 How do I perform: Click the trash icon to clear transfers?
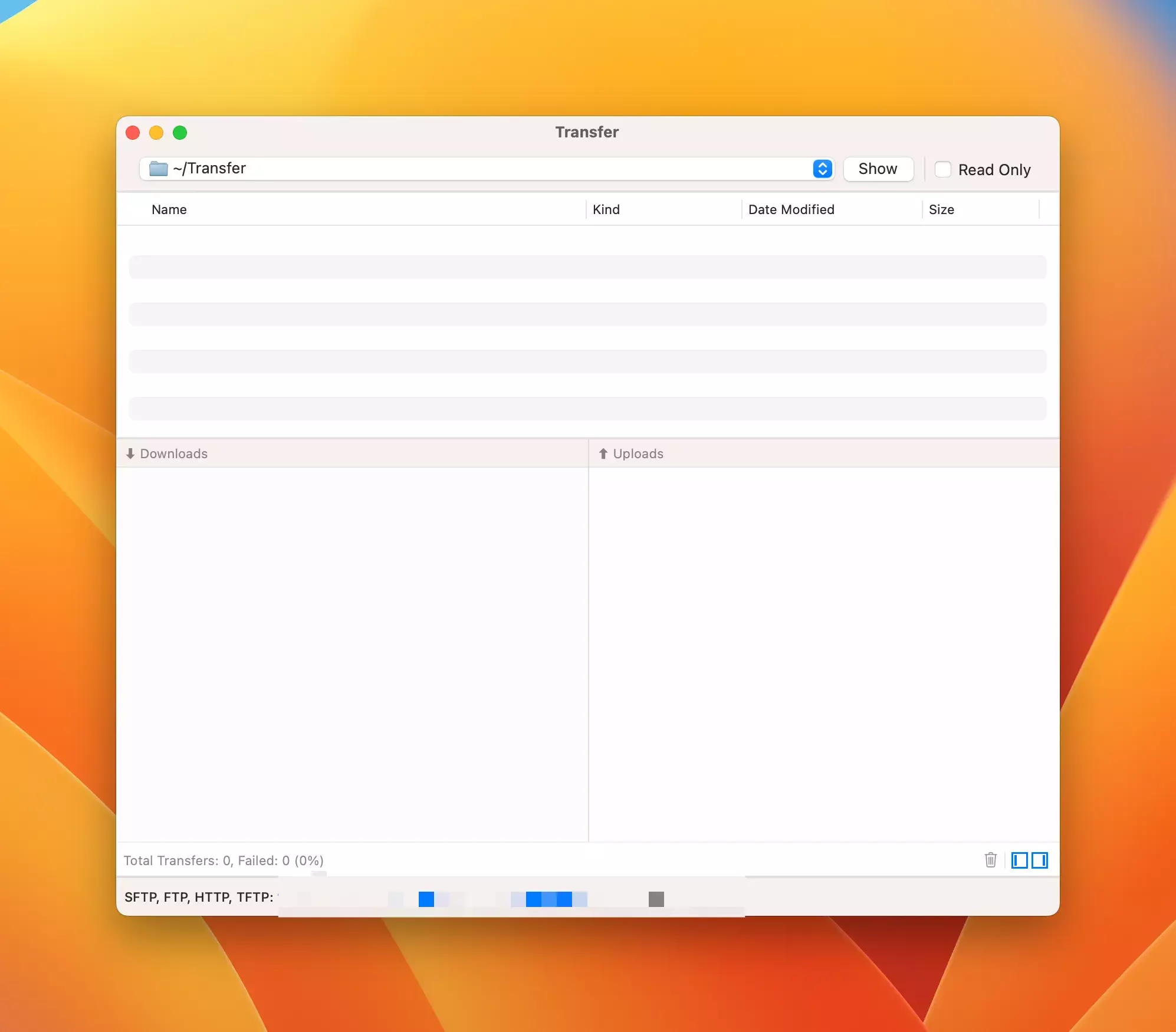click(990, 860)
